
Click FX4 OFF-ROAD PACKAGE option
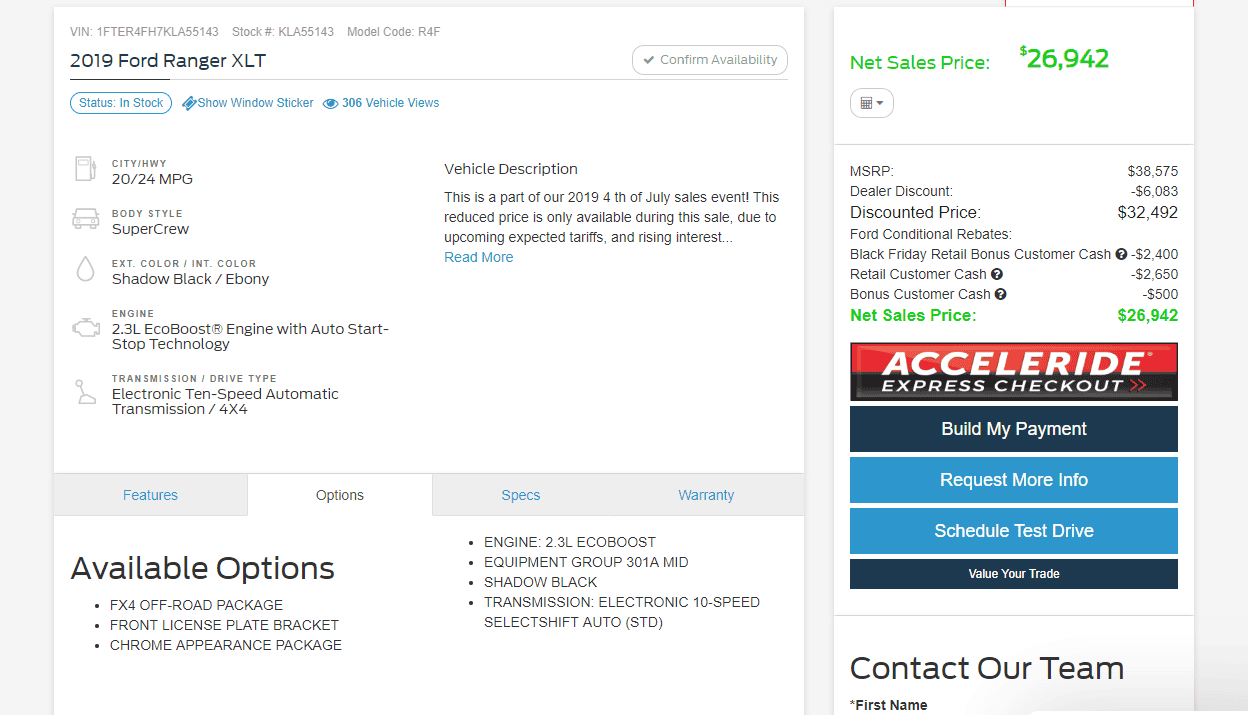(196, 605)
